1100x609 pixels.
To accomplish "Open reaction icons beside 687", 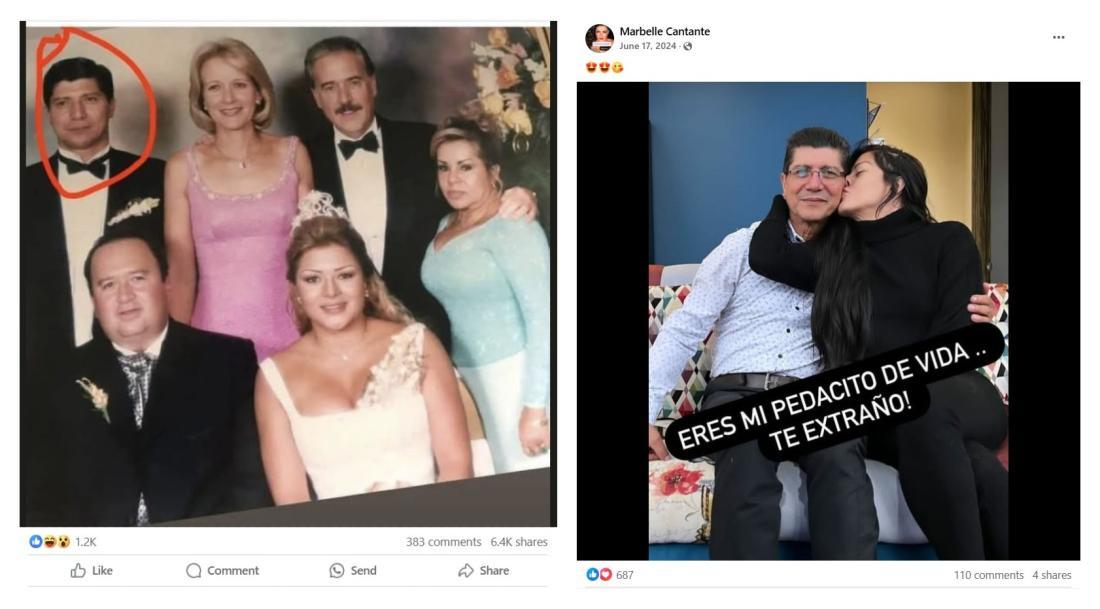I will [599, 575].
